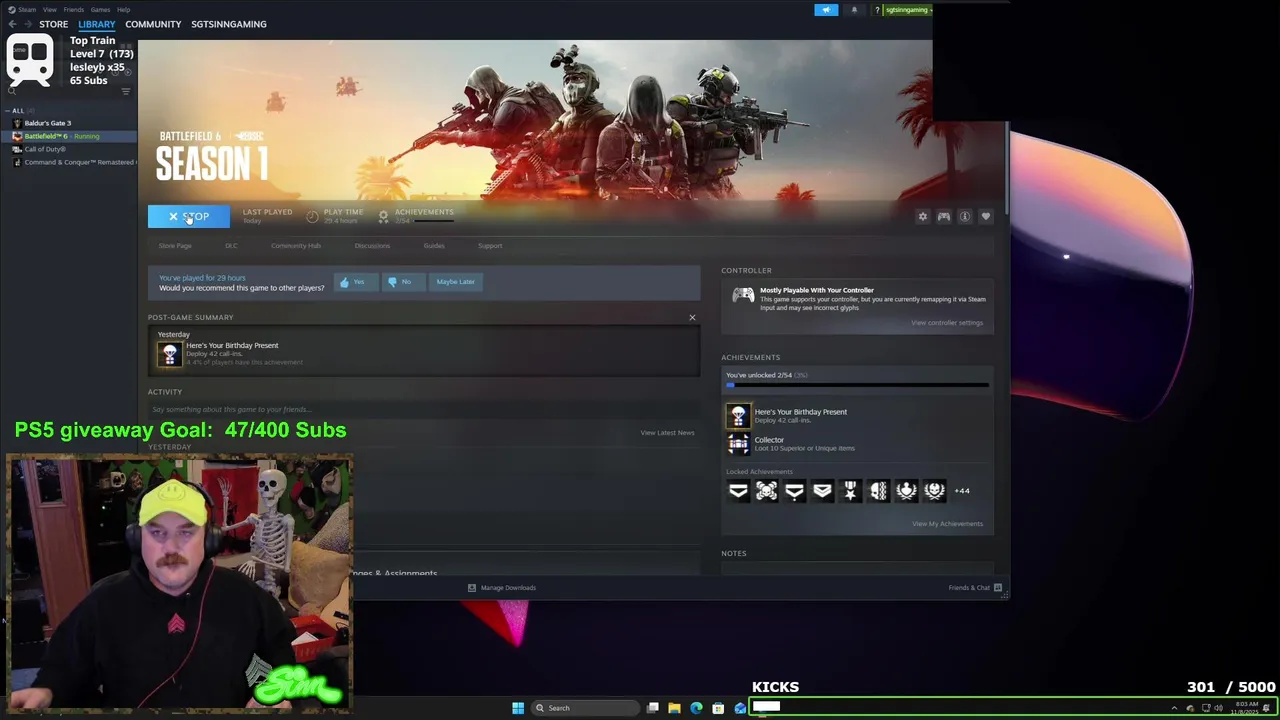Open the Store Page link

pos(175,246)
